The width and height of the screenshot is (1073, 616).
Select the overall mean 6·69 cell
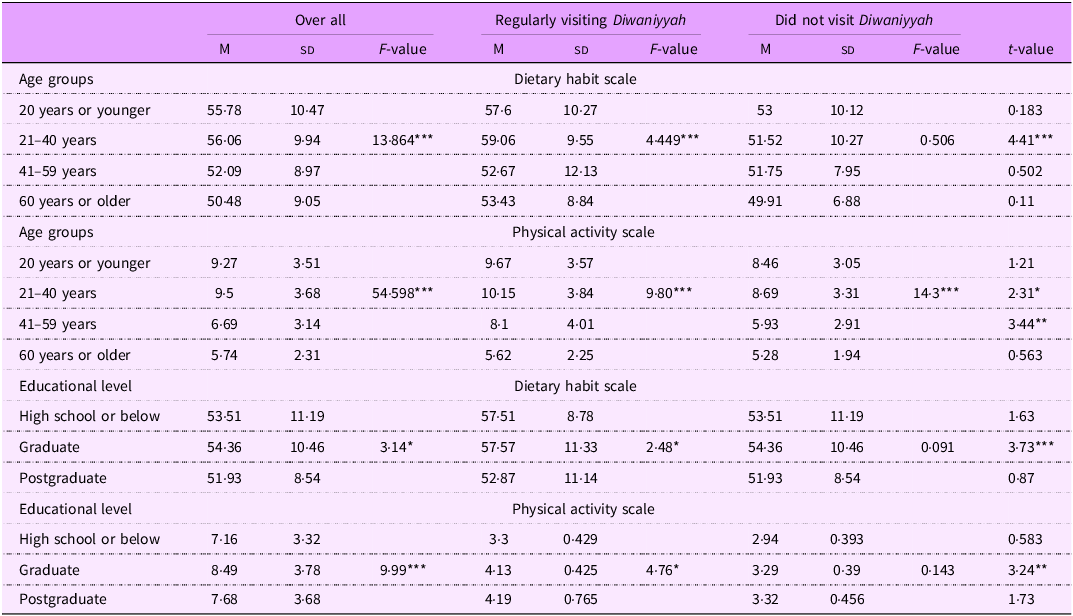coord(224,324)
